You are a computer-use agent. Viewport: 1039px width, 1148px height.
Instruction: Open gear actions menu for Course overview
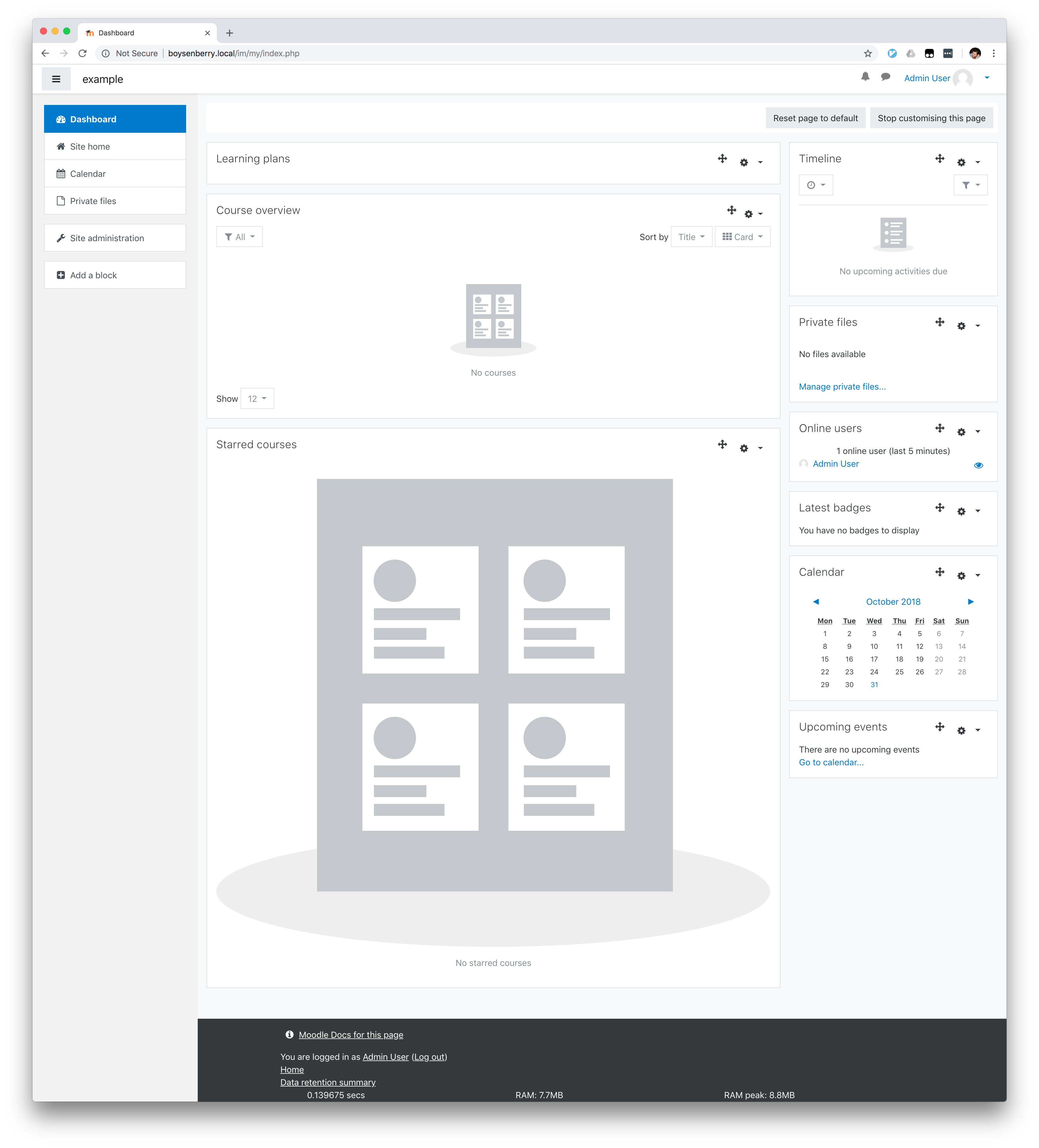753,214
